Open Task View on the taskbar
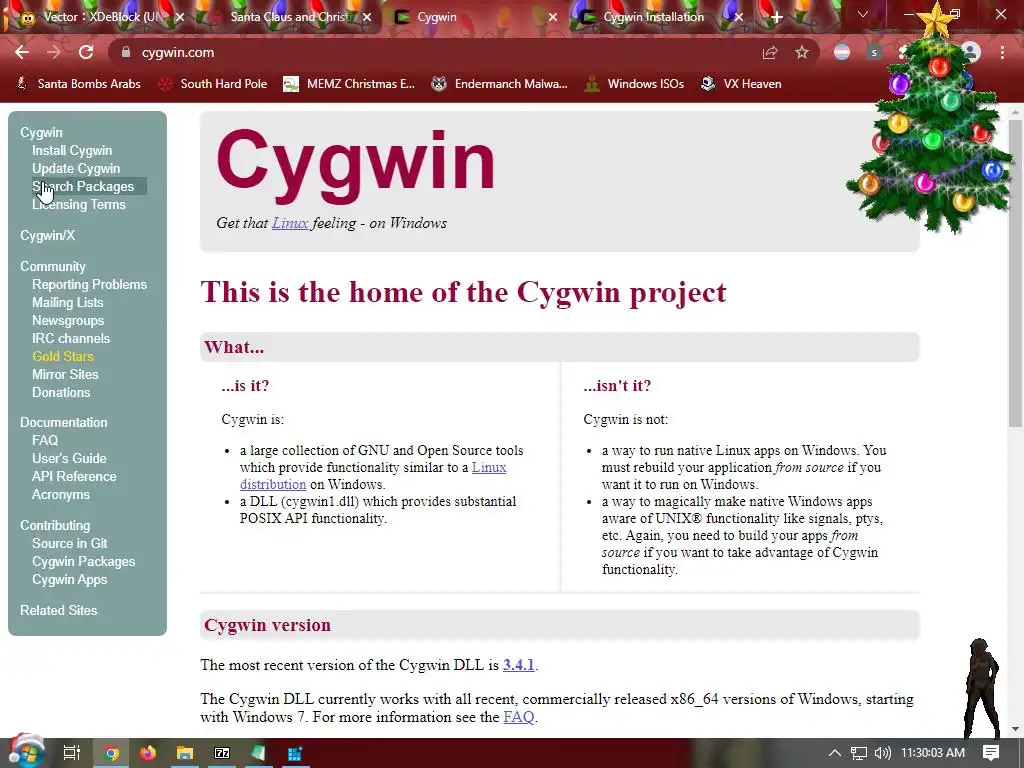Image resolution: width=1024 pixels, height=768 pixels. (x=72, y=753)
